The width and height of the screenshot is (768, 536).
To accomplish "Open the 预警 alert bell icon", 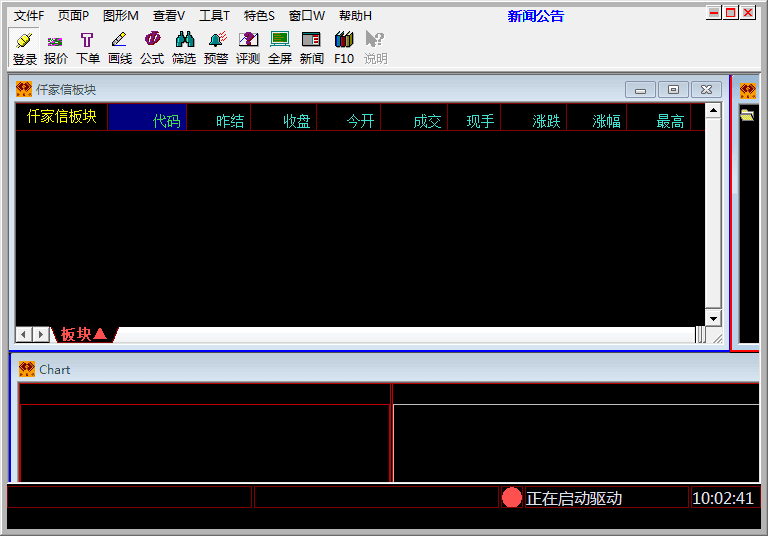I will tap(216, 47).
